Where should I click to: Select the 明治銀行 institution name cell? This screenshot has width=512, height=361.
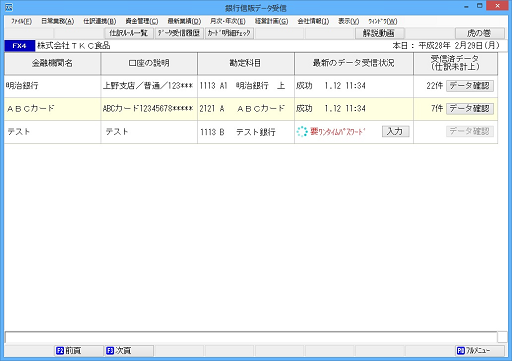click(x=52, y=86)
